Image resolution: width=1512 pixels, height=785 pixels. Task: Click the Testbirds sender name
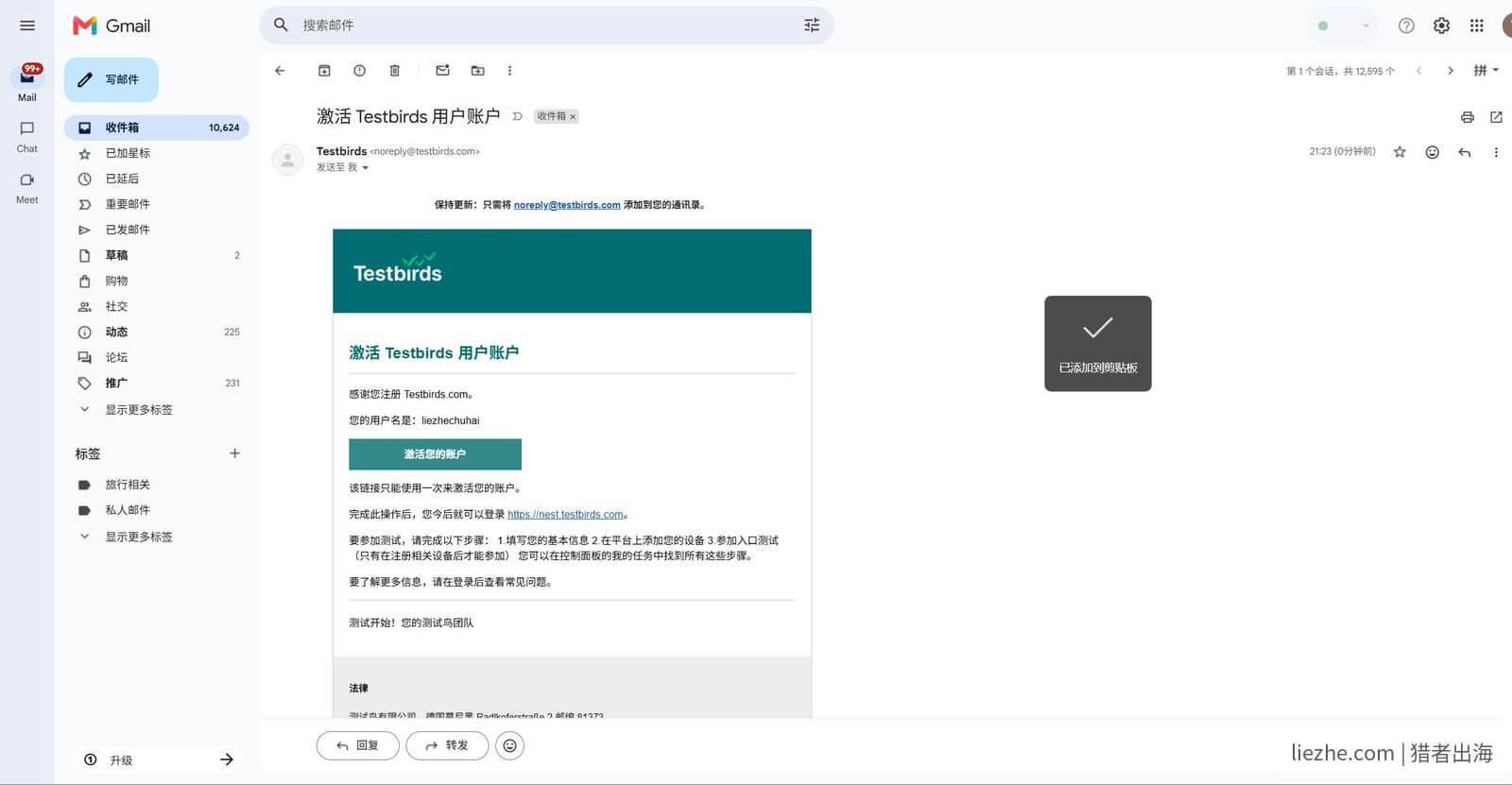[341, 151]
